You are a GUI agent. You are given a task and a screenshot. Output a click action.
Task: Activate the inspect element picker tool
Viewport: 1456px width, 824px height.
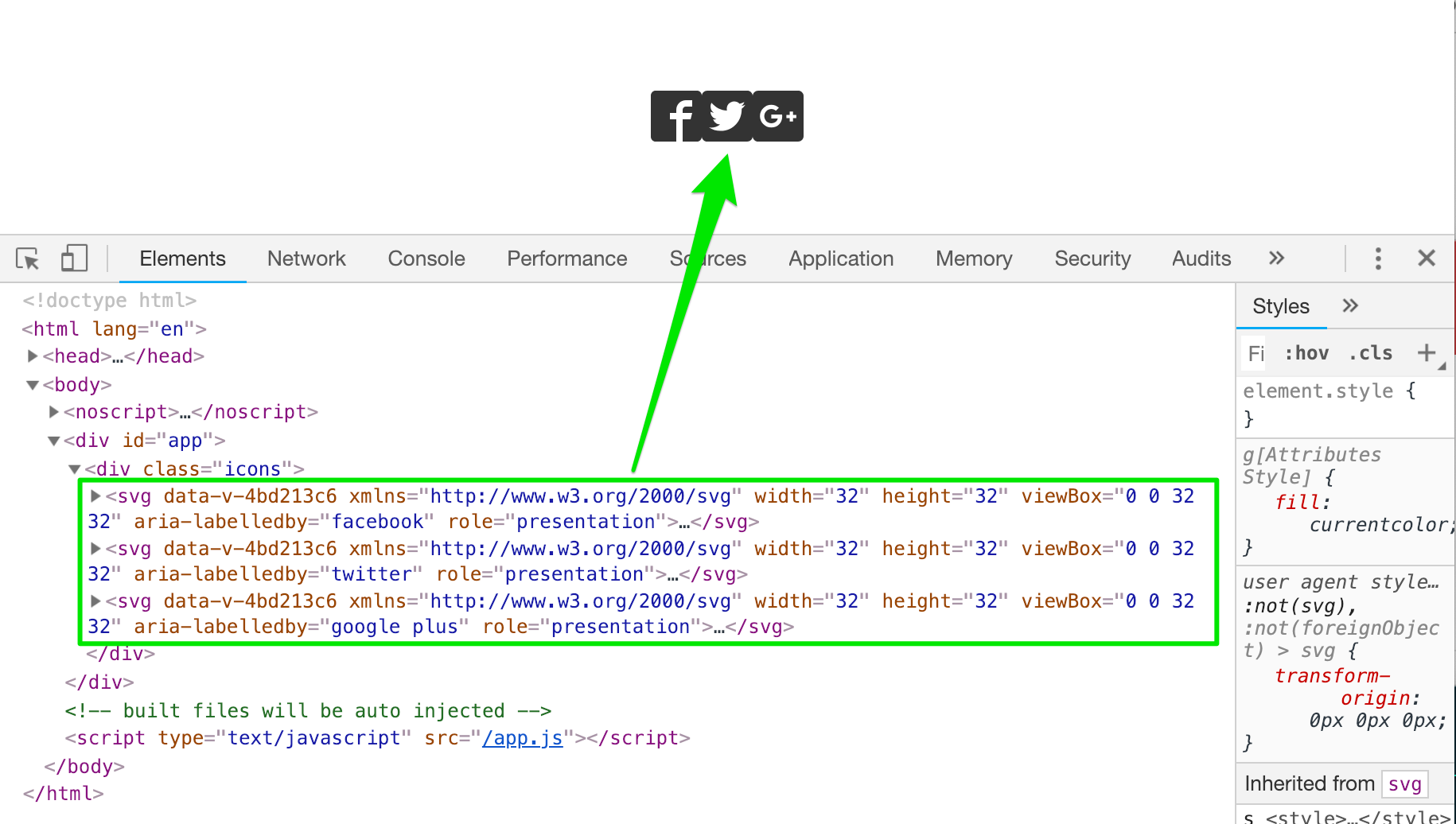coord(28,258)
